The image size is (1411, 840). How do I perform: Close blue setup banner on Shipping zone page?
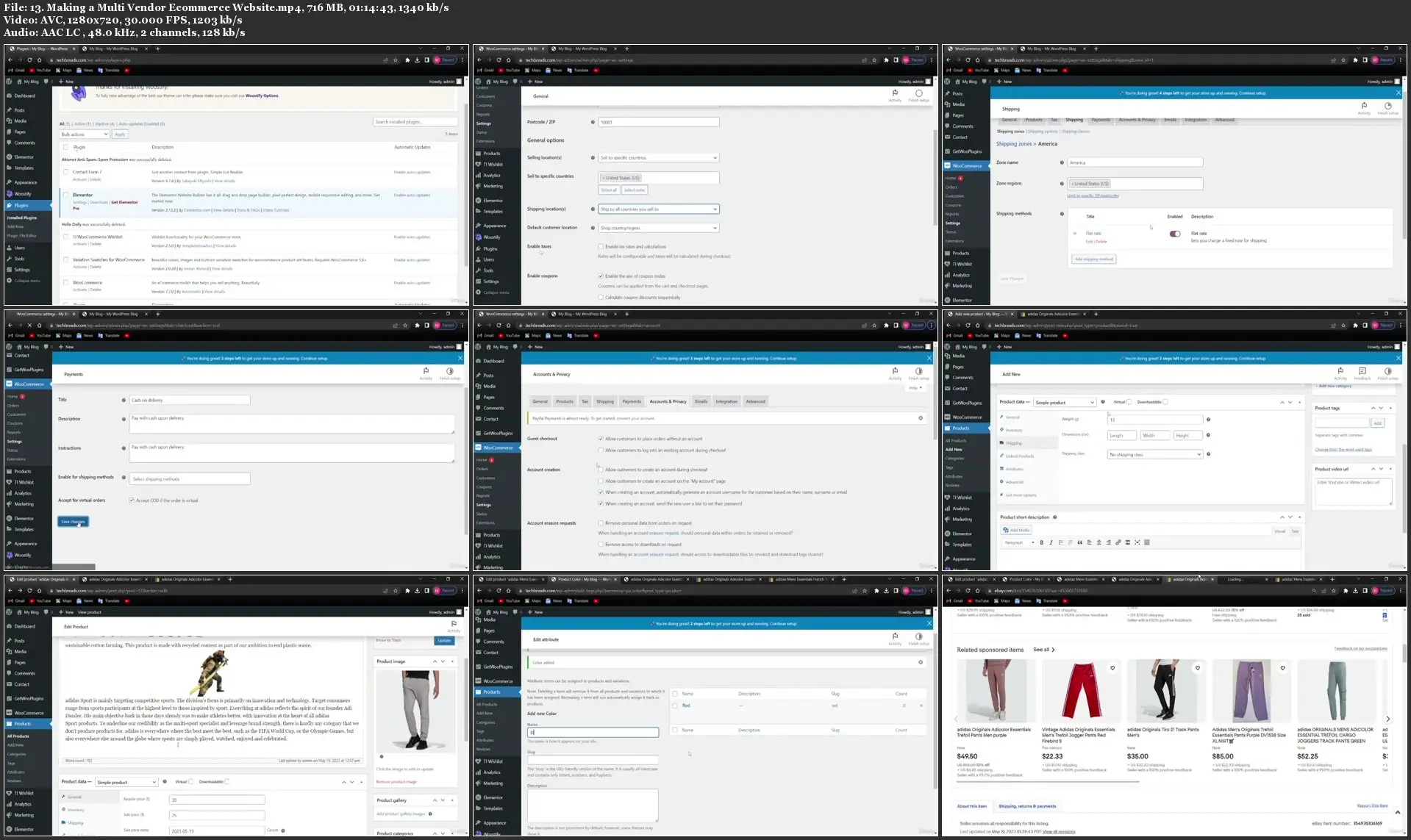[1398, 93]
